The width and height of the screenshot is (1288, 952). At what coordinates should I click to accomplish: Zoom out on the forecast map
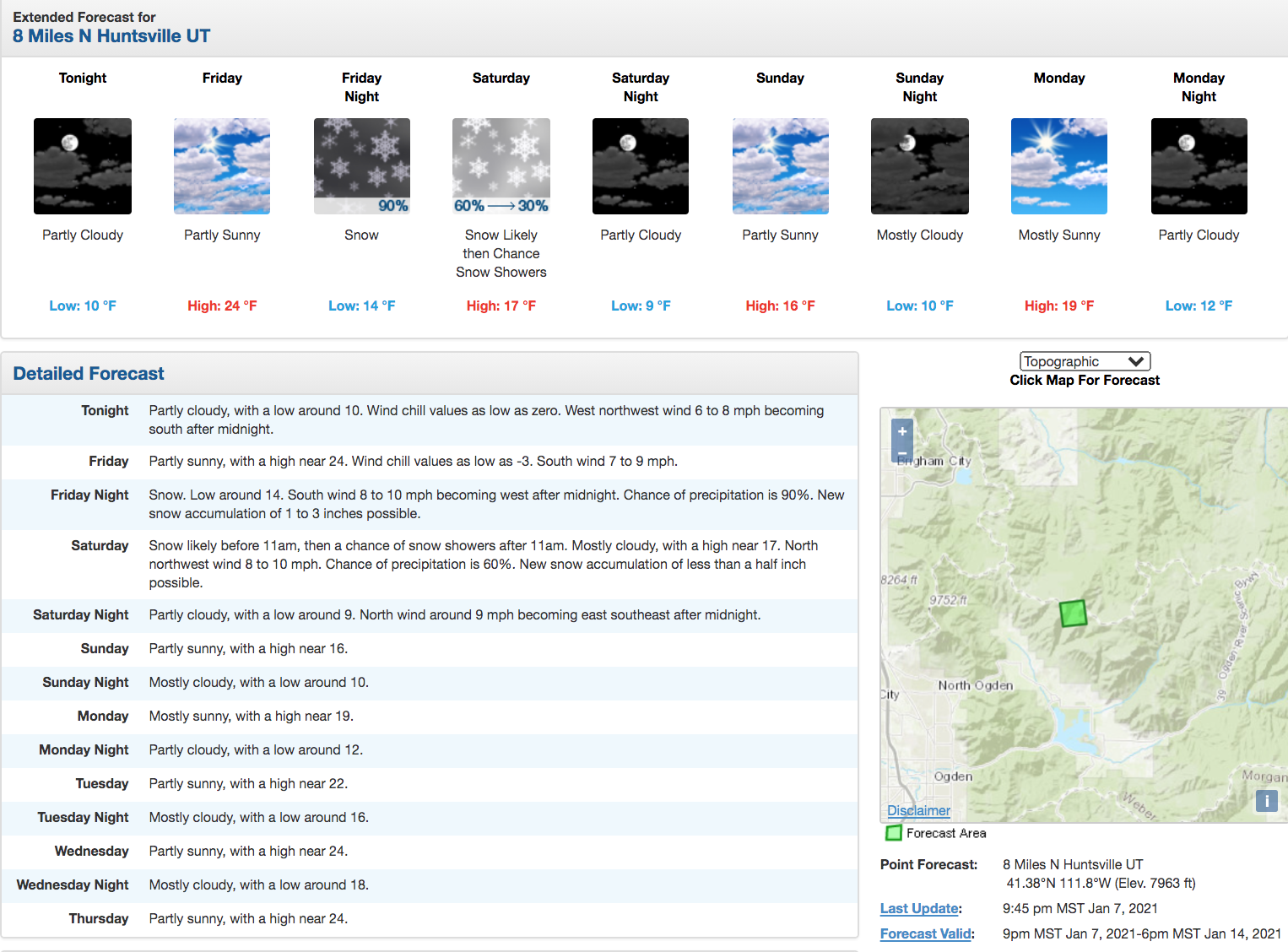pyautogui.click(x=902, y=453)
